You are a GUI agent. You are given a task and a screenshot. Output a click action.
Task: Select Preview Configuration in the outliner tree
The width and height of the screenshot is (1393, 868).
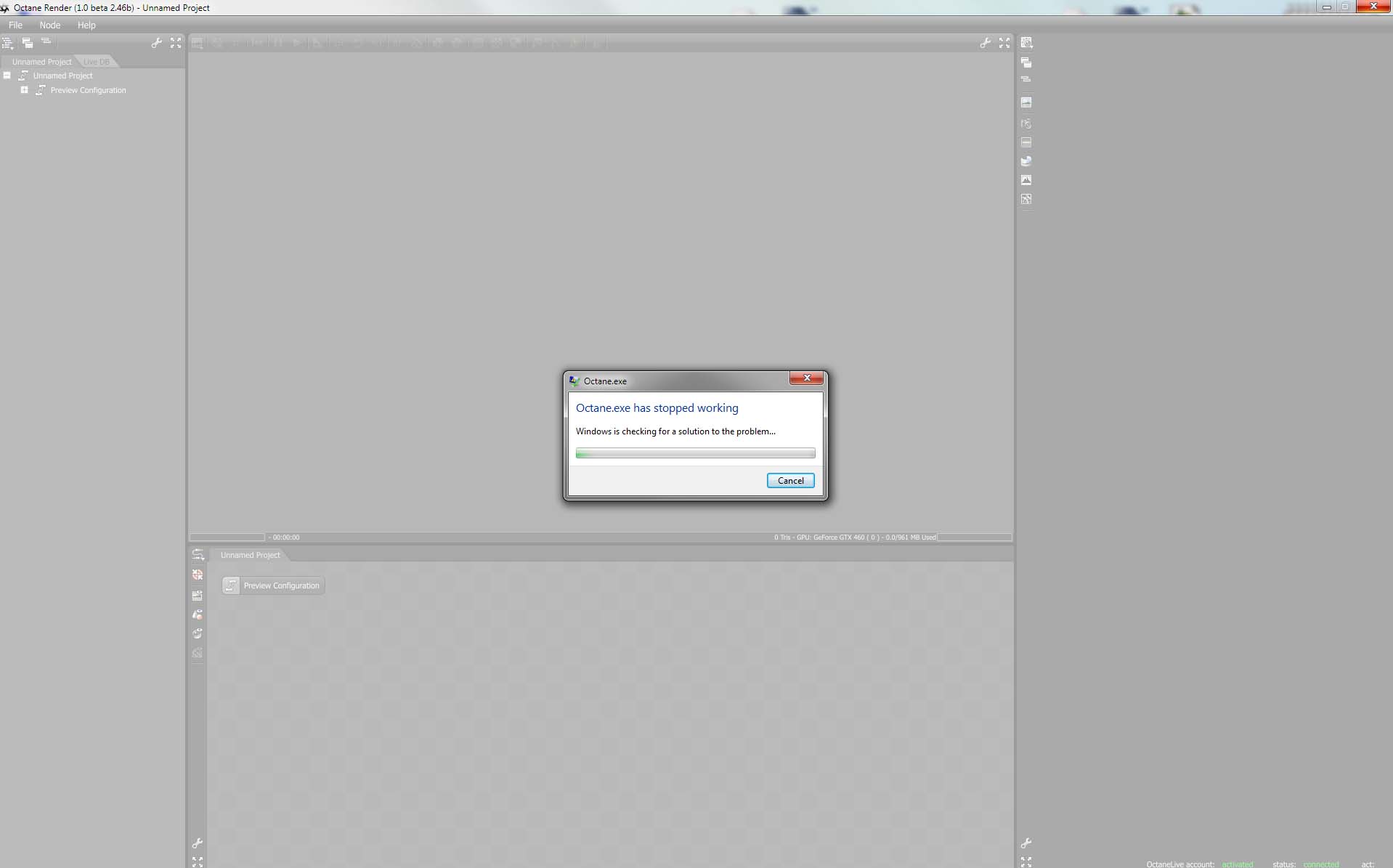88,90
